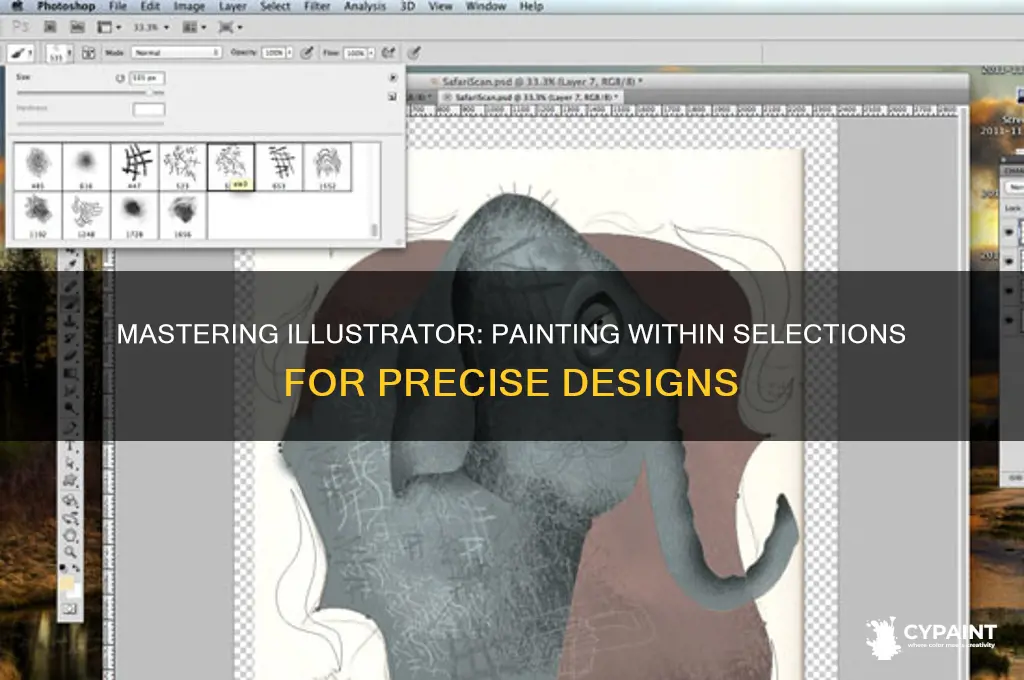Open the Brush Preset picker dropdown

tap(59, 53)
